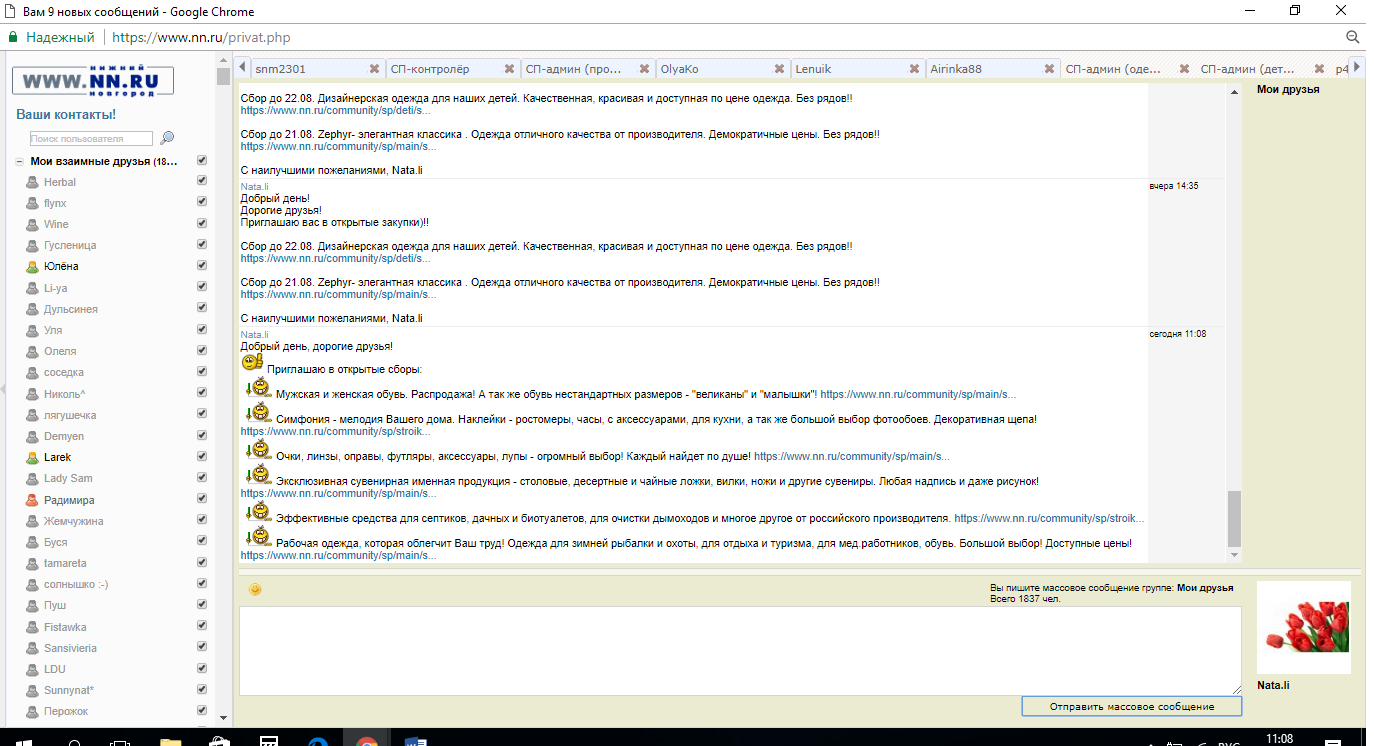
Task: Click Отправить массовое сообщение button
Action: pos(1131,706)
